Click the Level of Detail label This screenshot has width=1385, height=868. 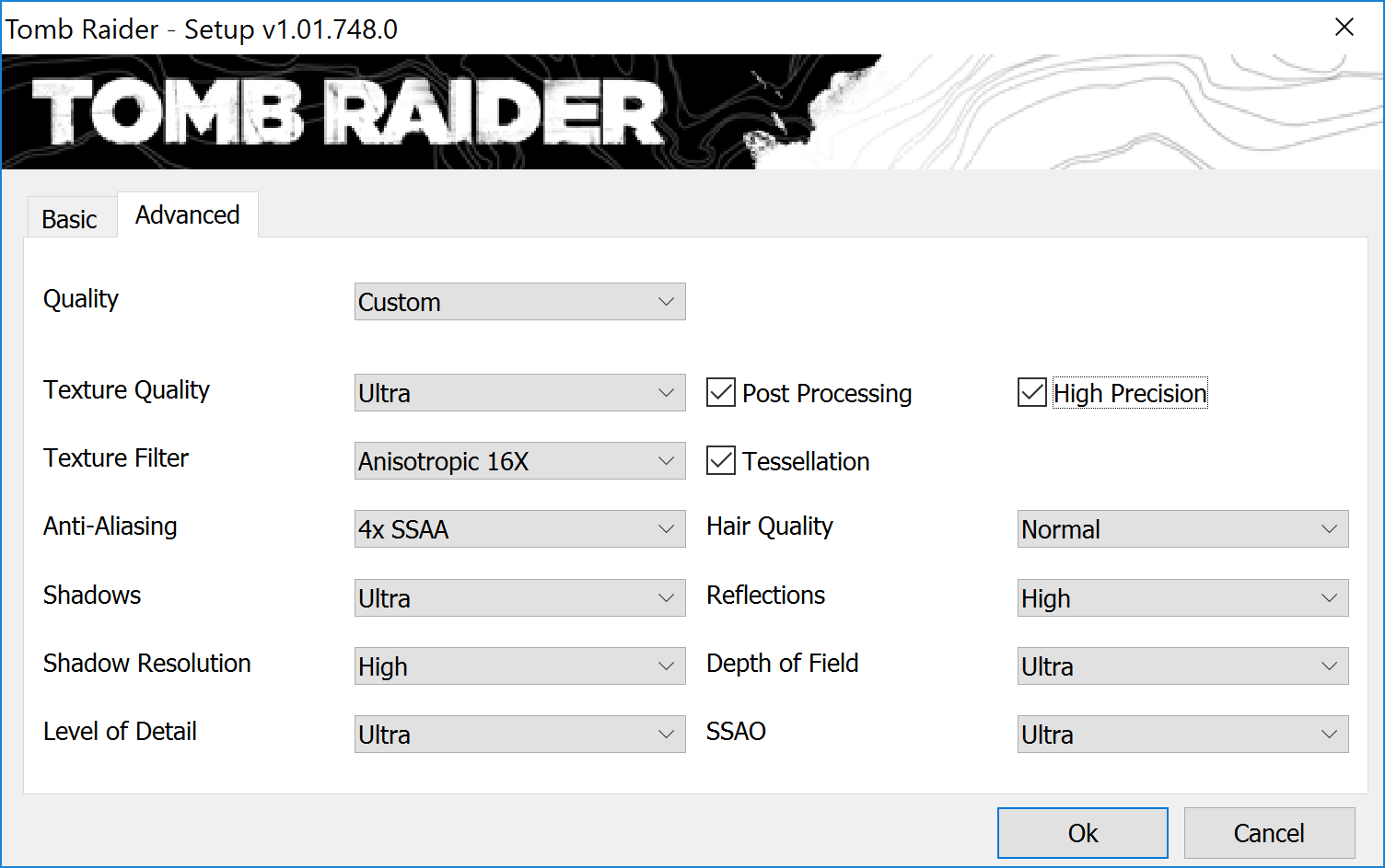(x=121, y=732)
